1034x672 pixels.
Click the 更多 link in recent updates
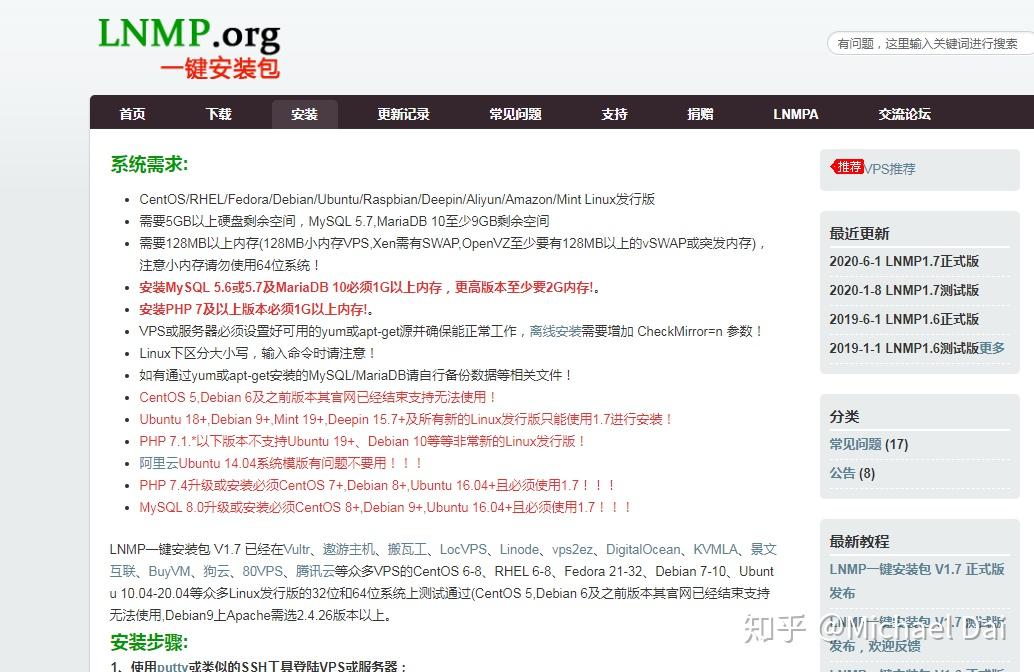point(992,348)
